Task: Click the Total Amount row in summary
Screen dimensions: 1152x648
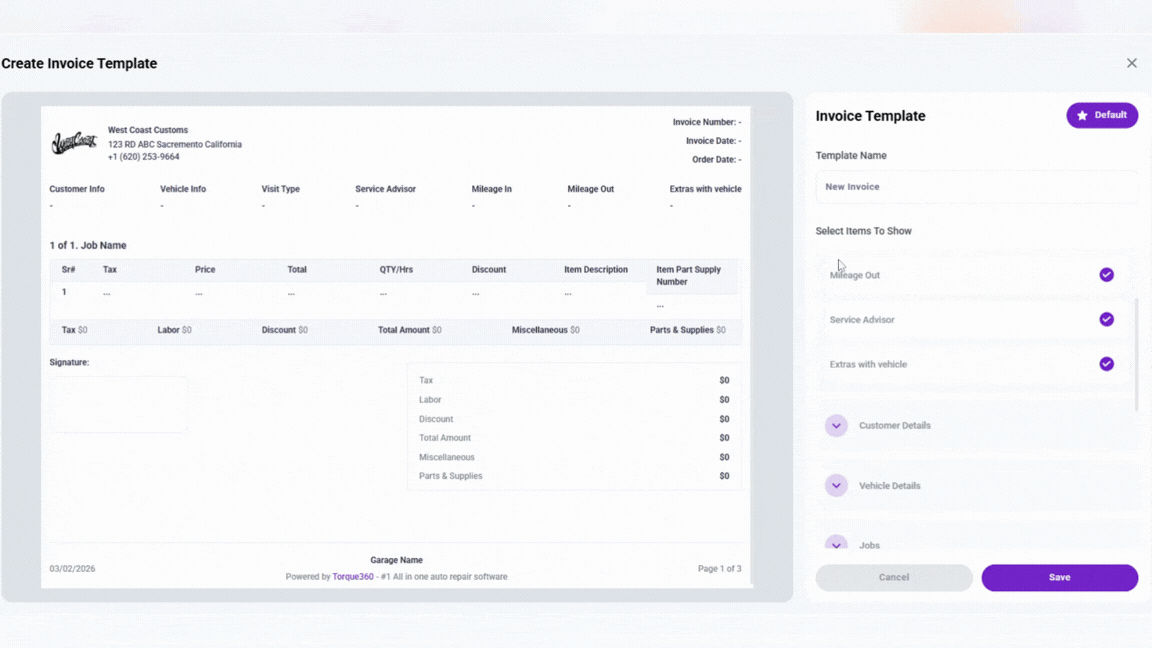Action: click(x=573, y=438)
